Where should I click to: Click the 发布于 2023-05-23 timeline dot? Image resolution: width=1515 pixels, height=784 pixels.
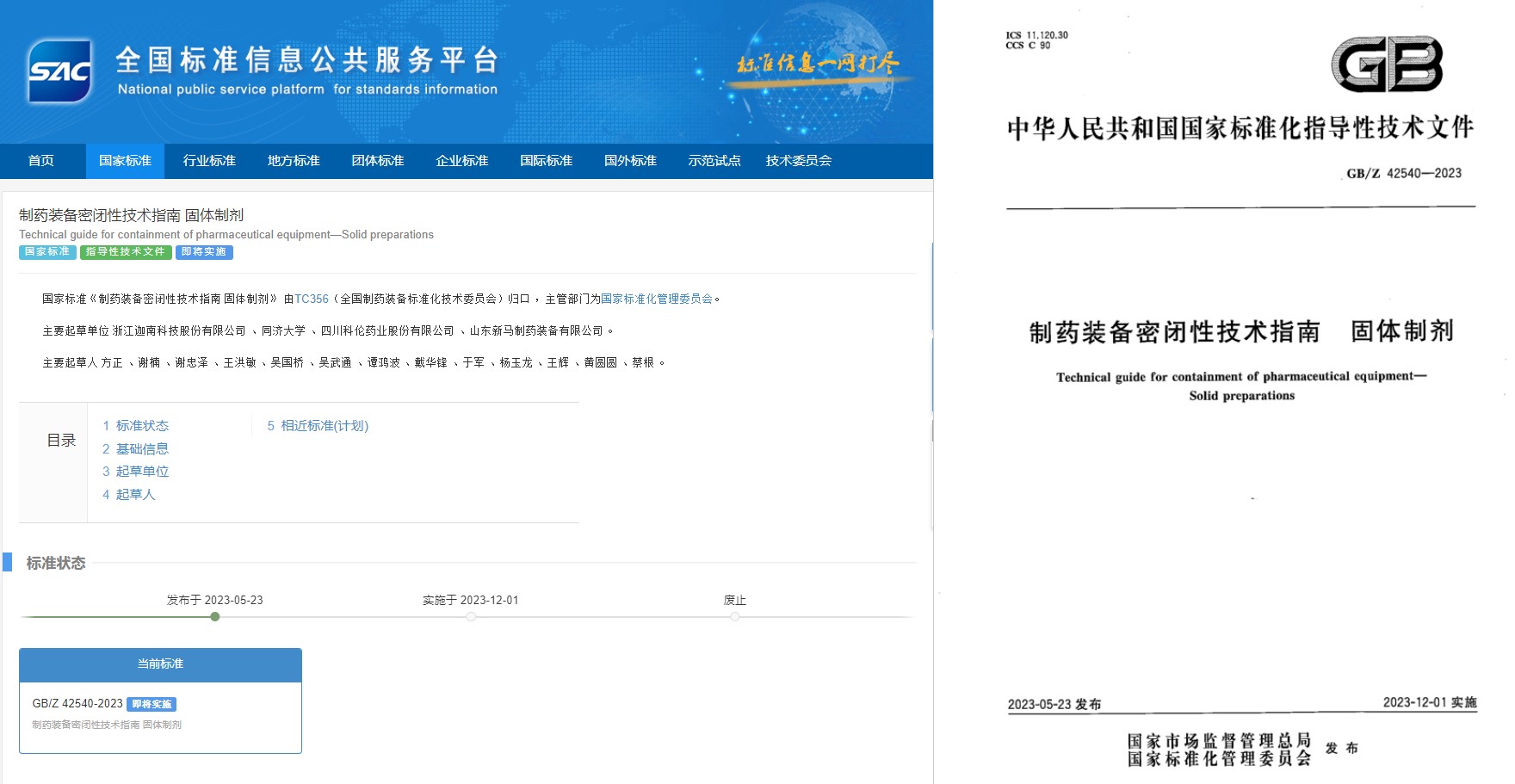tap(215, 617)
